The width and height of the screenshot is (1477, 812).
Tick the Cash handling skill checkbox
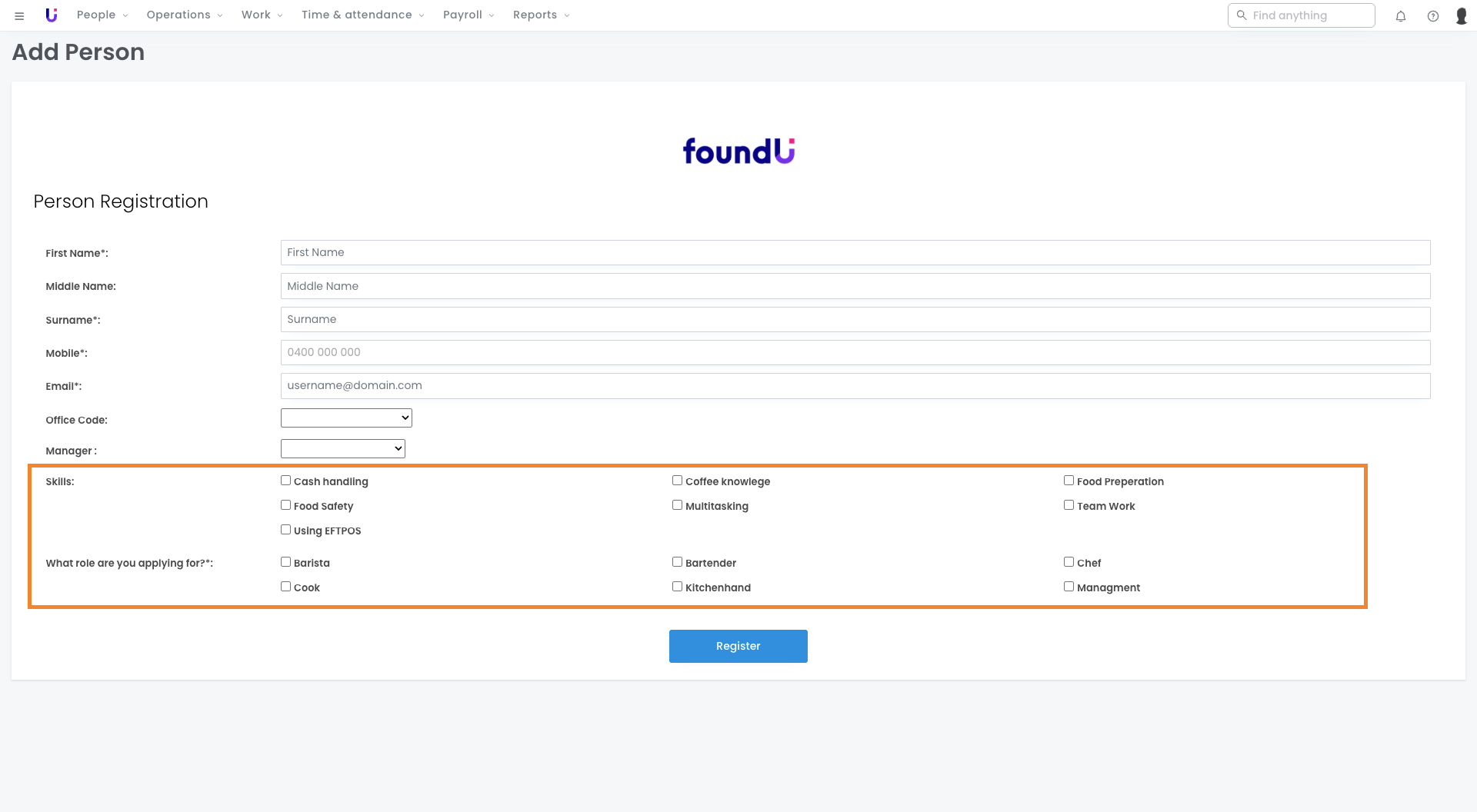(285, 481)
